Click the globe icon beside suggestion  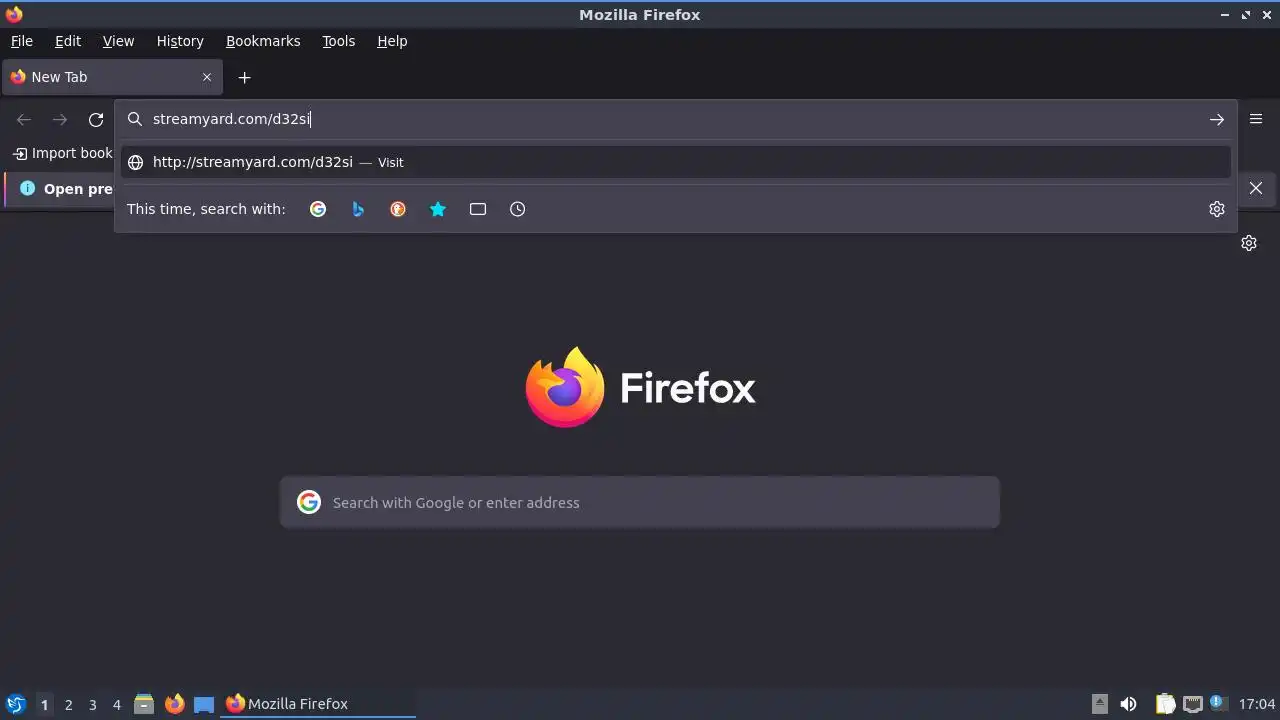point(135,162)
